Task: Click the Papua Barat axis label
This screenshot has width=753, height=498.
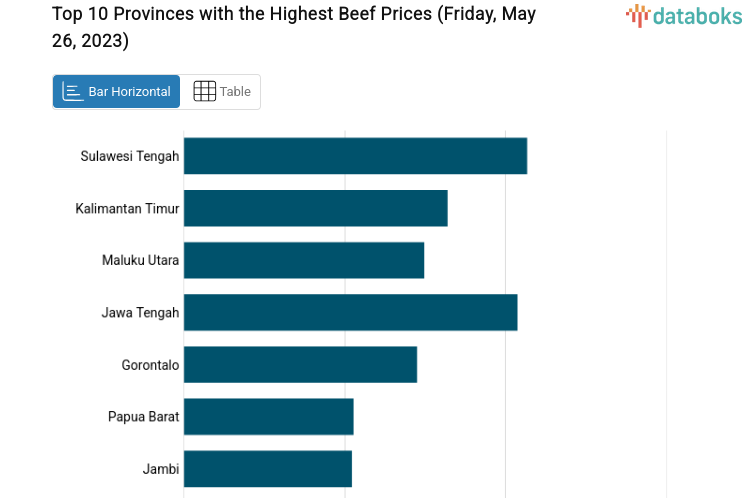Action: [144, 416]
